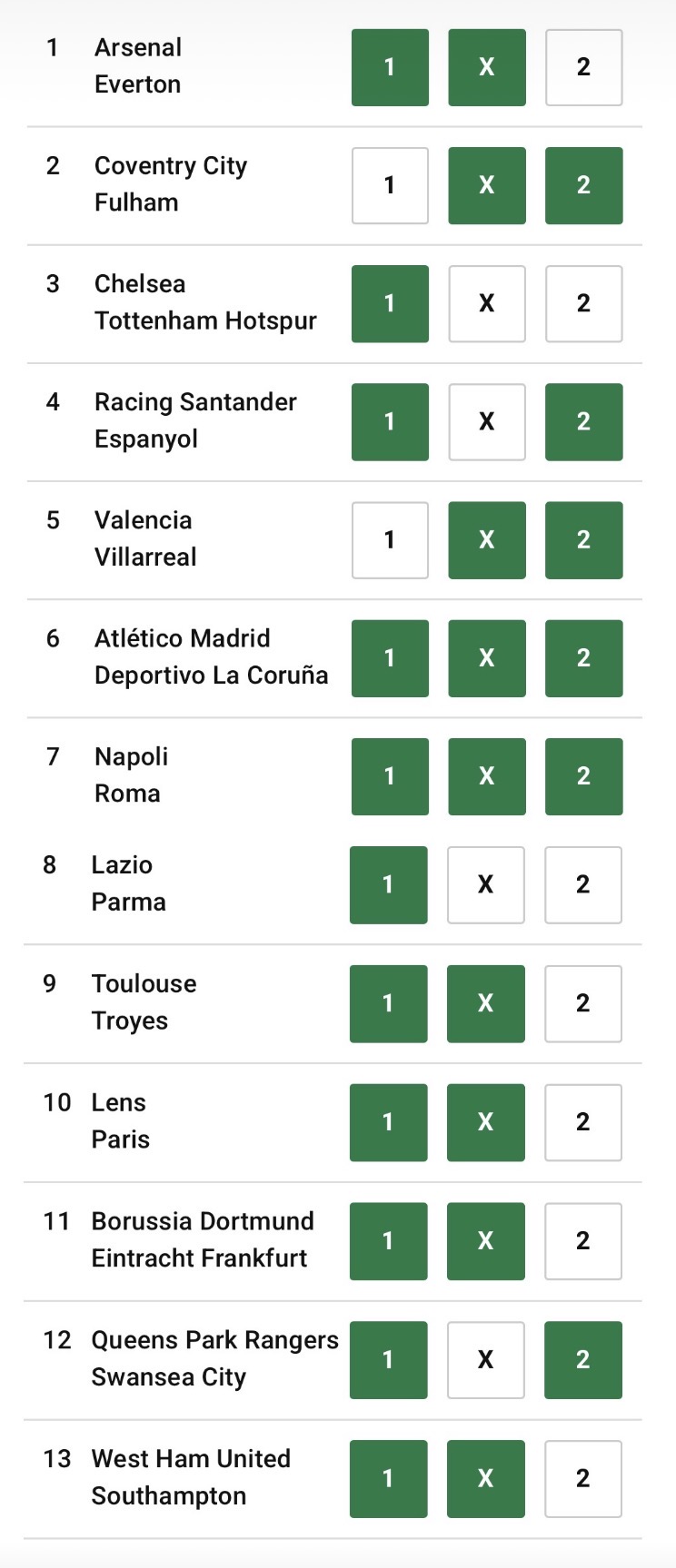Select home win (1) for Valencia vs Villarreal
The width and height of the screenshot is (676, 1568).
click(390, 540)
